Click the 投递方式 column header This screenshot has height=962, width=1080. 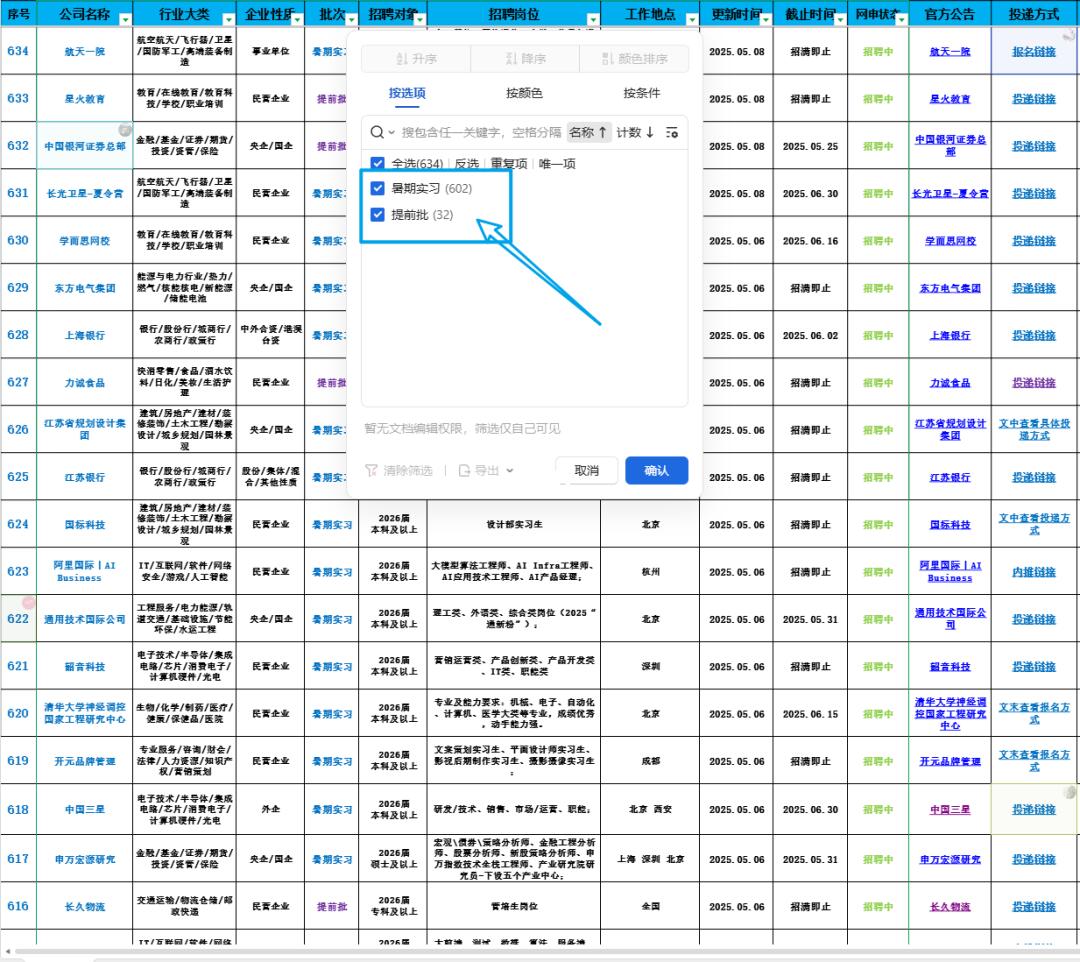tap(1034, 14)
